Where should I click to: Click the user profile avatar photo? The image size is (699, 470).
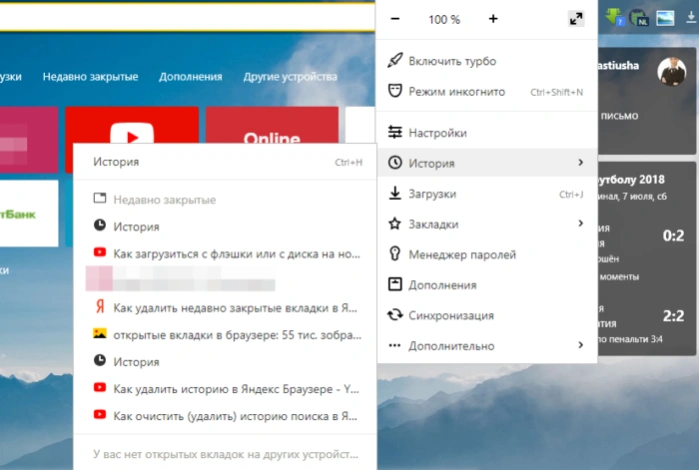pos(671,71)
